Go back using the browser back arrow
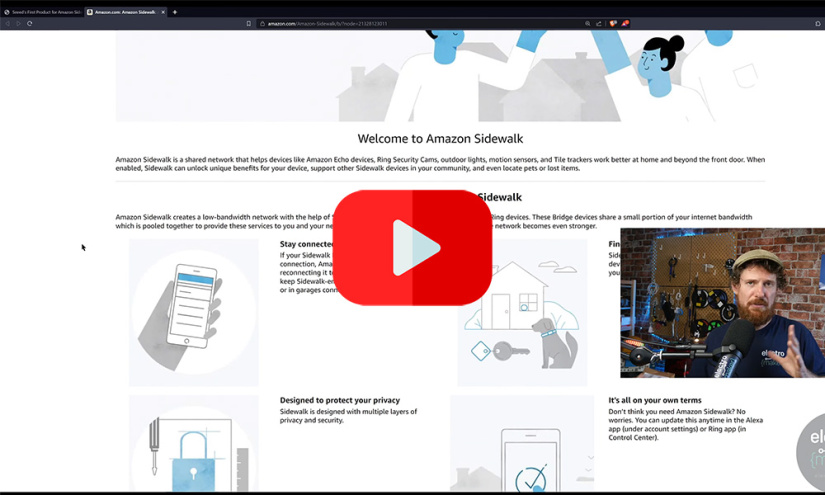Viewport: 825px width, 495px height. point(7,23)
